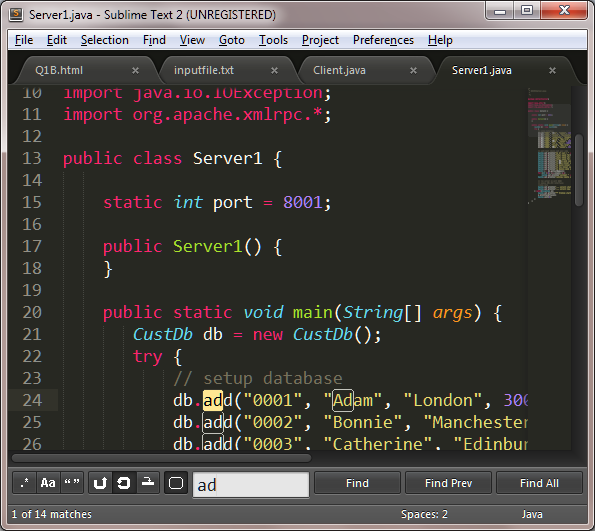Minimize the Sublime Text window
The width and height of the screenshot is (595, 531).
tap(500, 11)
